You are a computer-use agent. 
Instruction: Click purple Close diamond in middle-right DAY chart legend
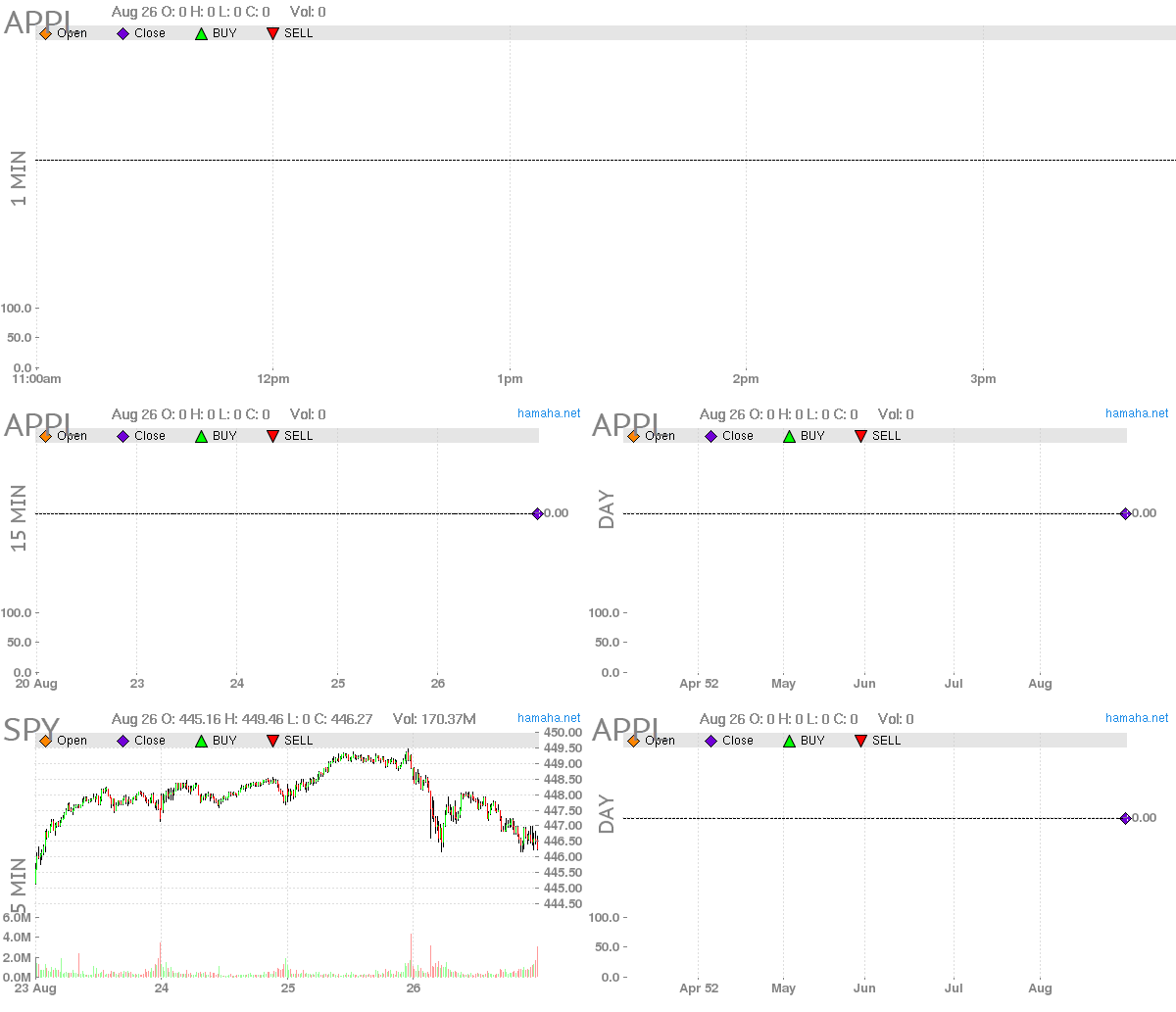pyautogui.click(x=711, y=436)
